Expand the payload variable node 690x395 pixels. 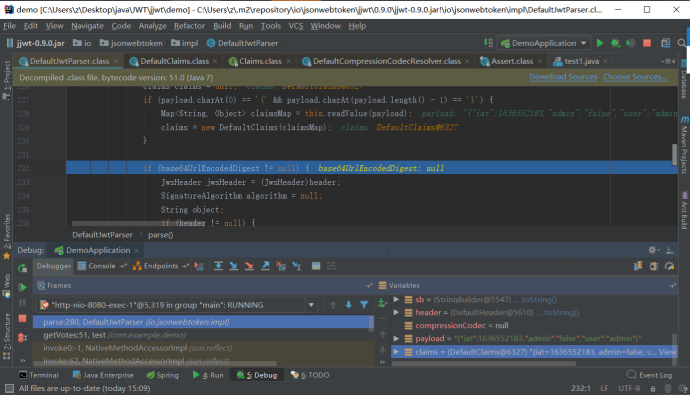(396, 338)
